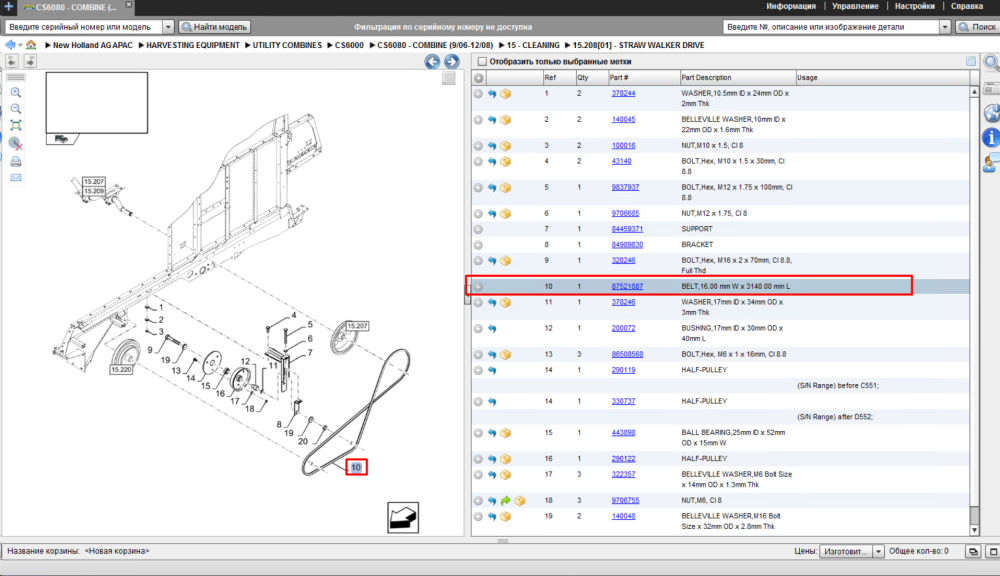
Task: Click box icon for part 443898 bearing
Action: pyautogui.click(x=506, y=433)
